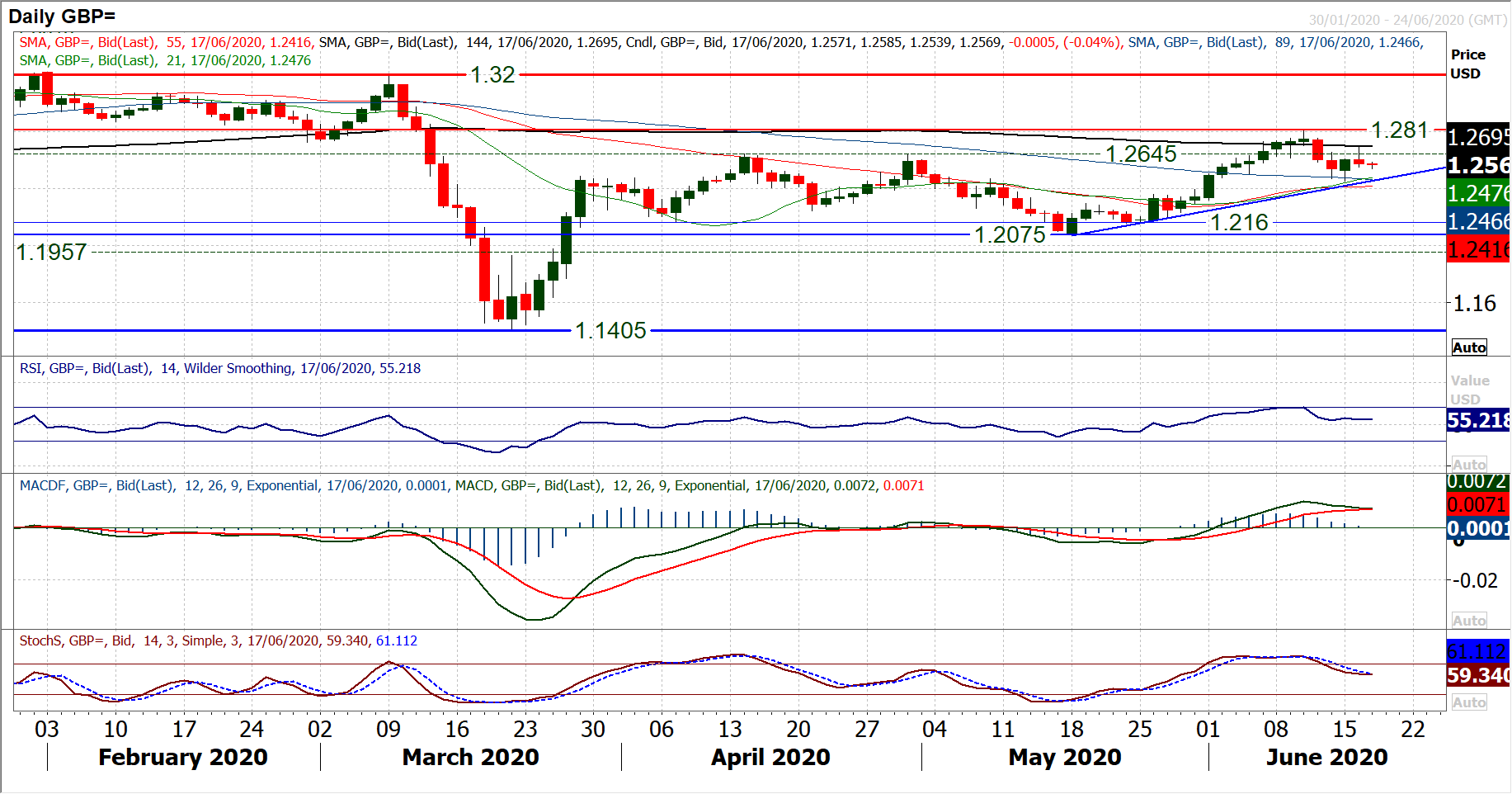Select the blue SMA 89 legend entry

[1274, 42]
